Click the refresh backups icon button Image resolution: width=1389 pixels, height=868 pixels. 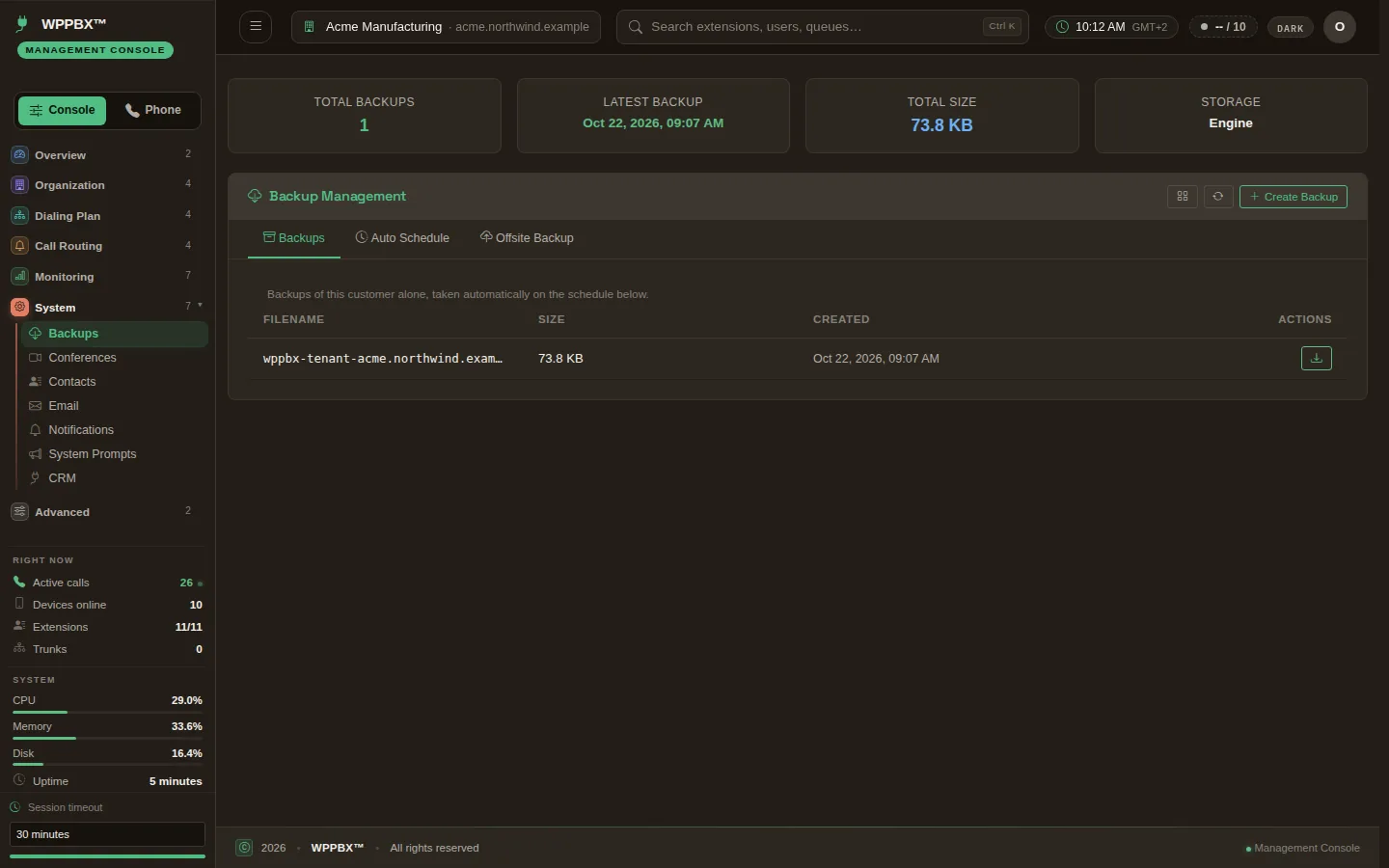coord(1218,197)
